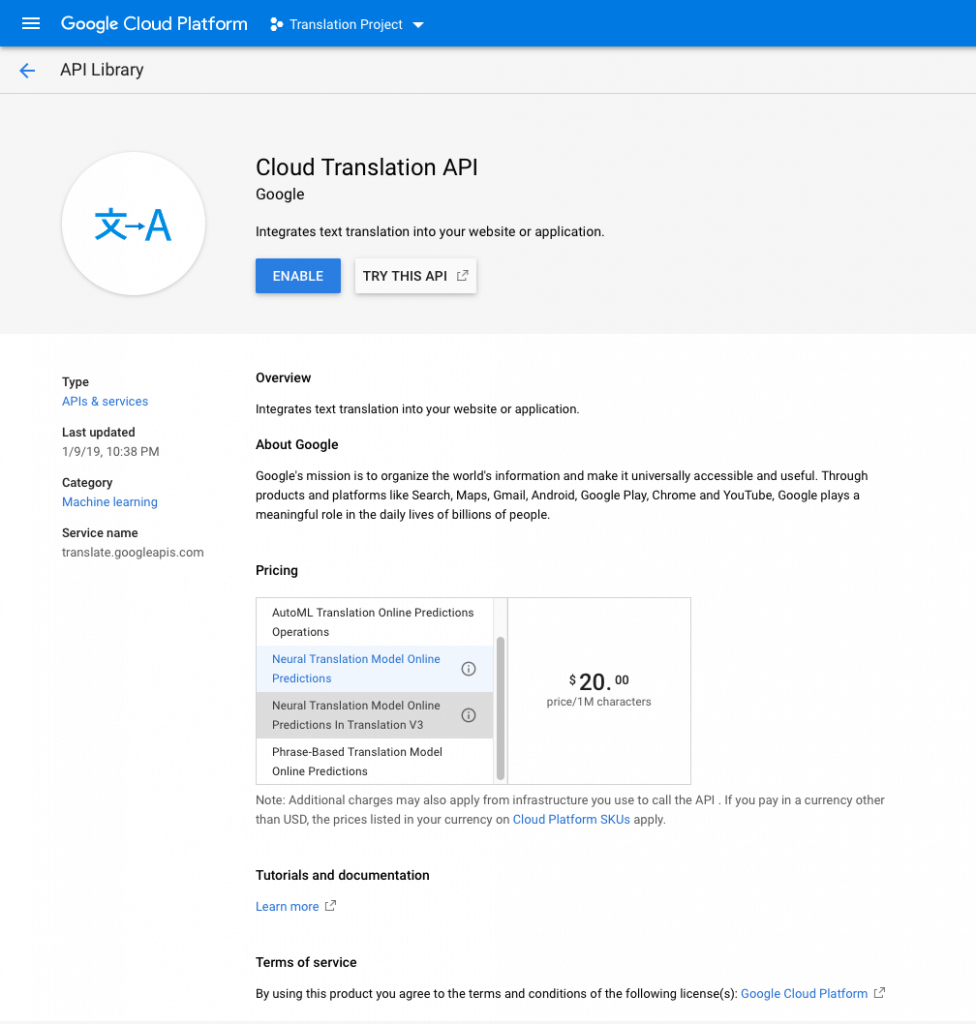Click the Cloud Translation API circular logo
The width and height of the screenshot is (976, 1024).
click(133, 223)
